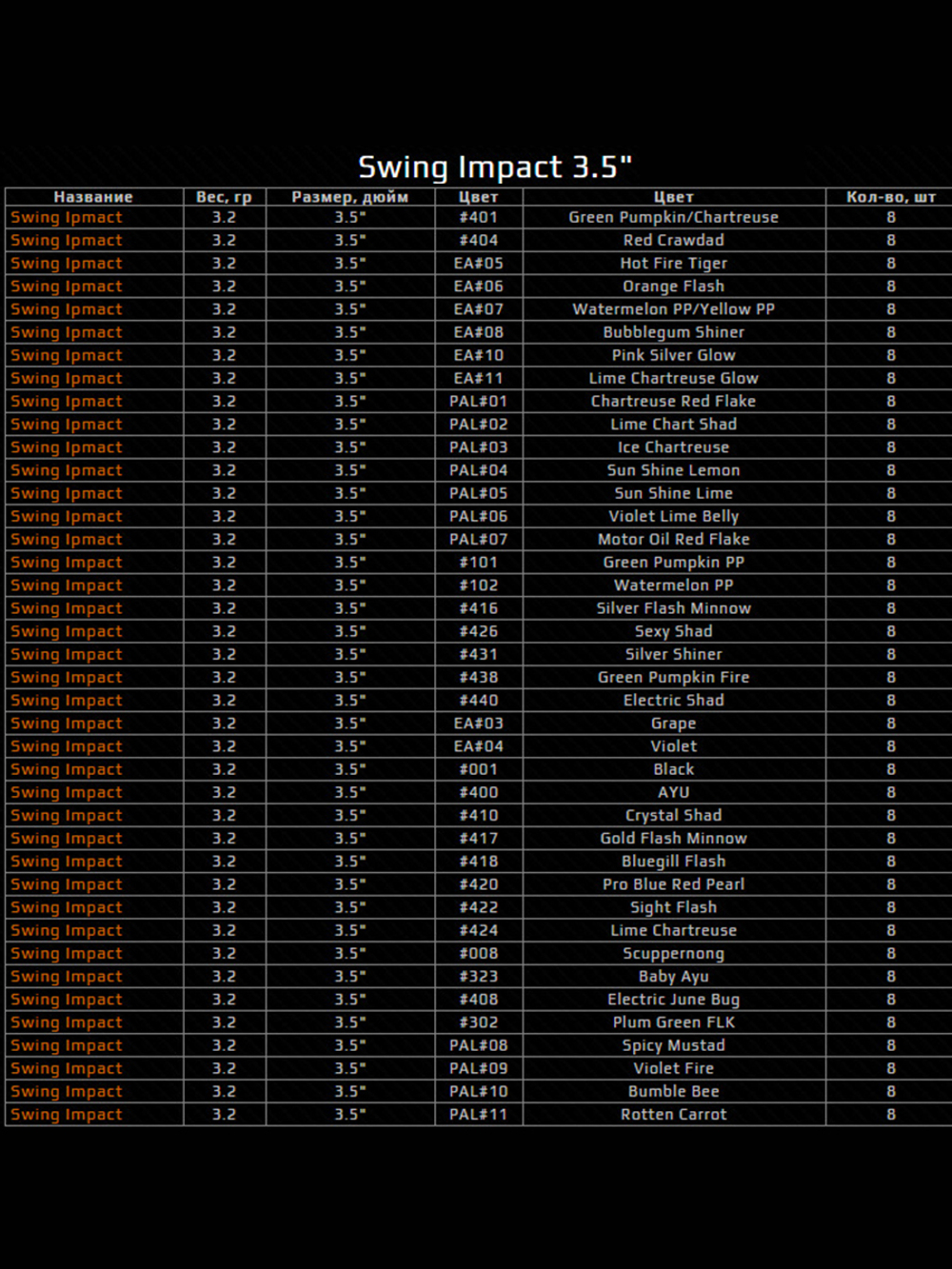Select the Hot Fire Tiger cell

pyautogui.click(x=674, y=263)
